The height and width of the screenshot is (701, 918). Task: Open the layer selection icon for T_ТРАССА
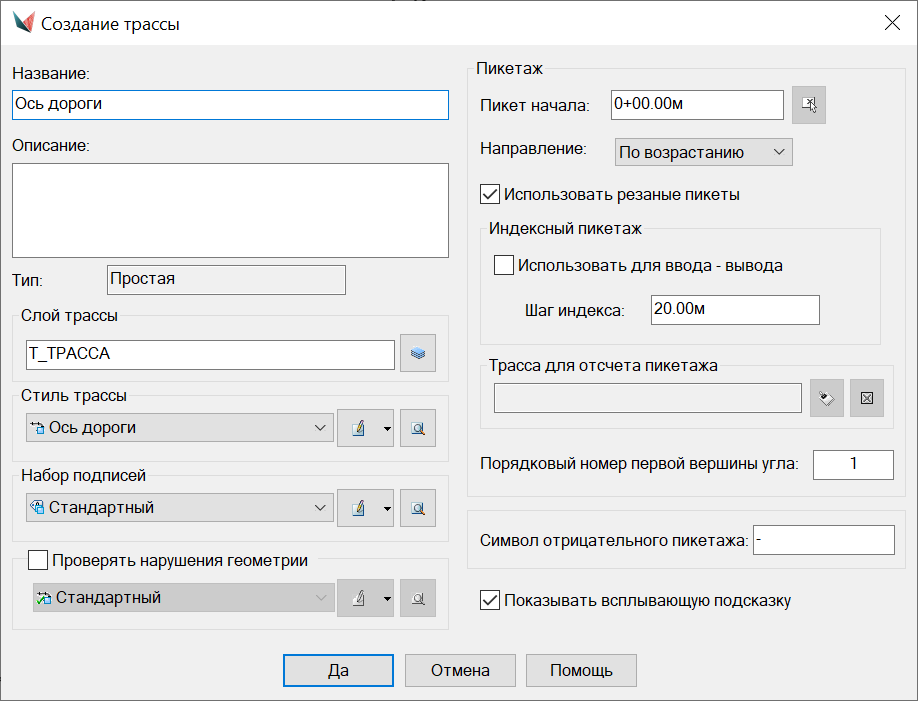pyautogui.click(x=418, y=355)
